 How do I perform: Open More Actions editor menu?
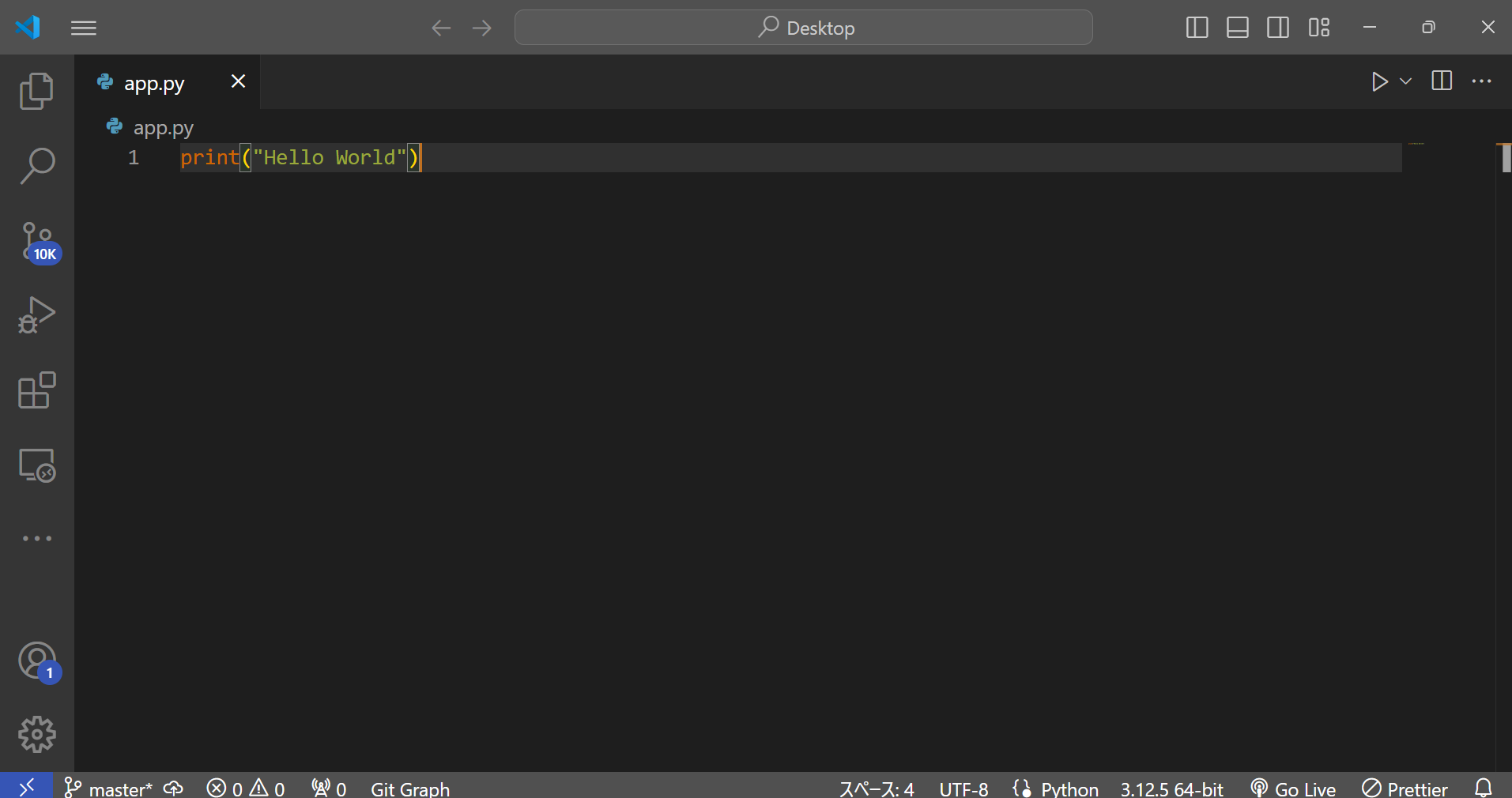(x=1483, y=81)
